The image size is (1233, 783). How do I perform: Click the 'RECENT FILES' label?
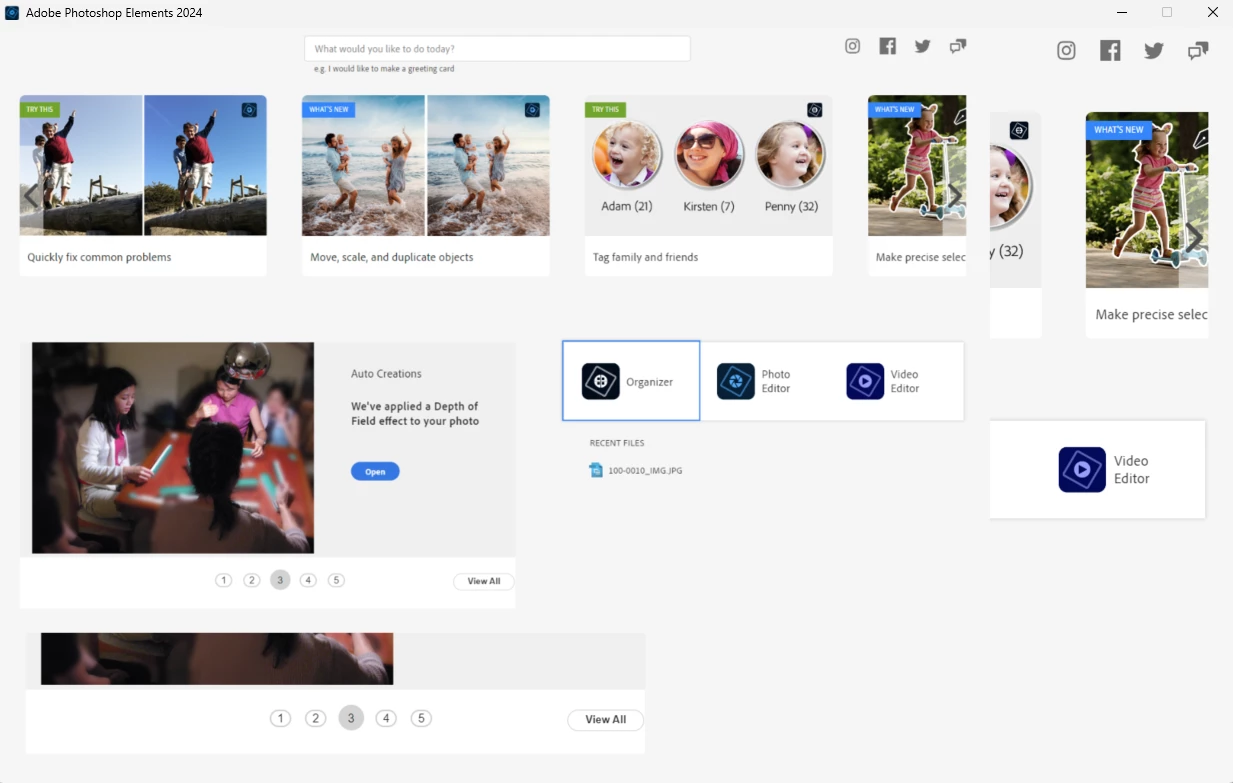617,443
